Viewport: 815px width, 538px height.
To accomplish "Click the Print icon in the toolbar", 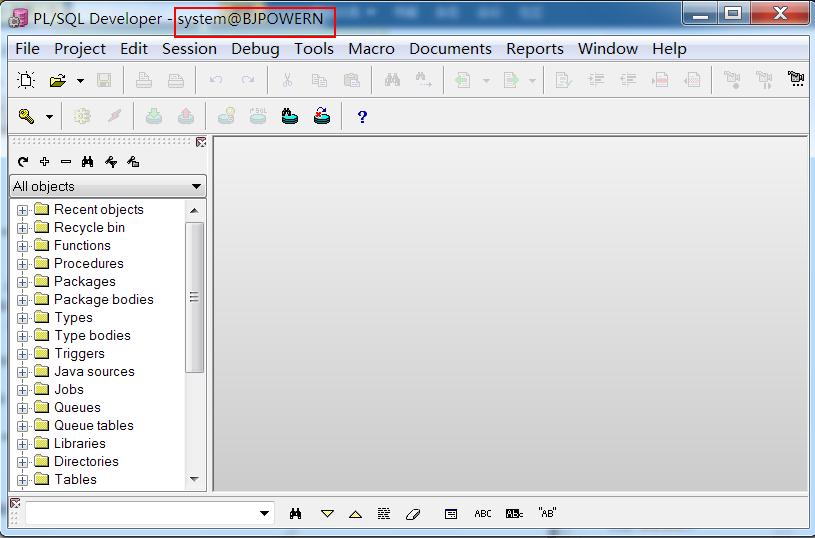I will (x=144, y=80).
